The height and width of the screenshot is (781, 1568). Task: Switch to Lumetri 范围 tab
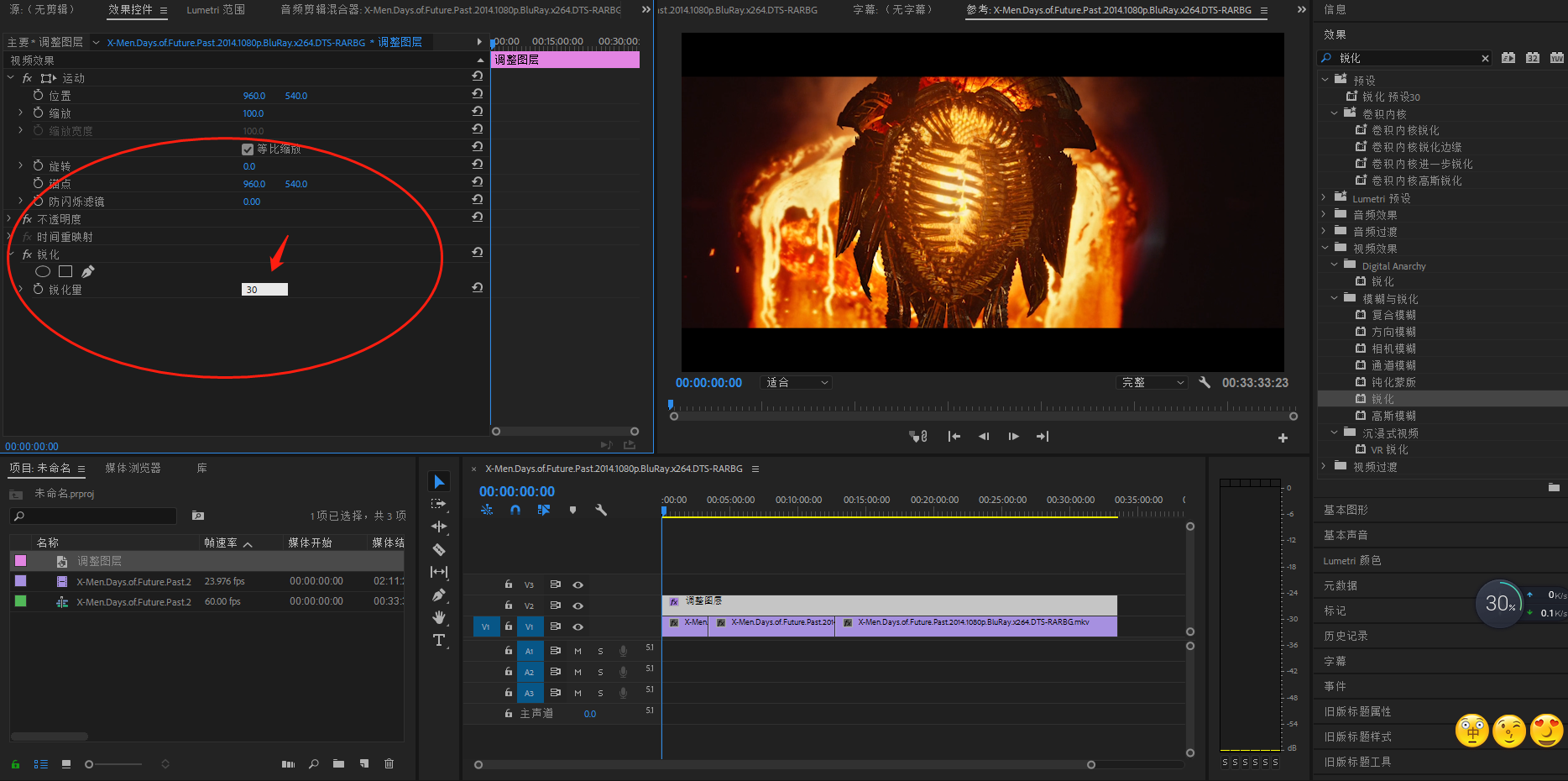[x=216, y=10]
